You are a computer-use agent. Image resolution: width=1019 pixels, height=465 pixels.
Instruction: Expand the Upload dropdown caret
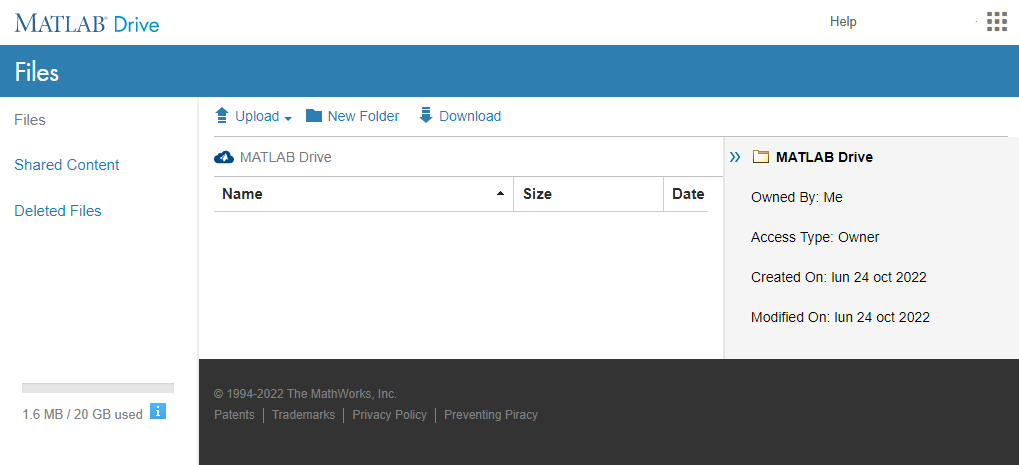[288, 118]
